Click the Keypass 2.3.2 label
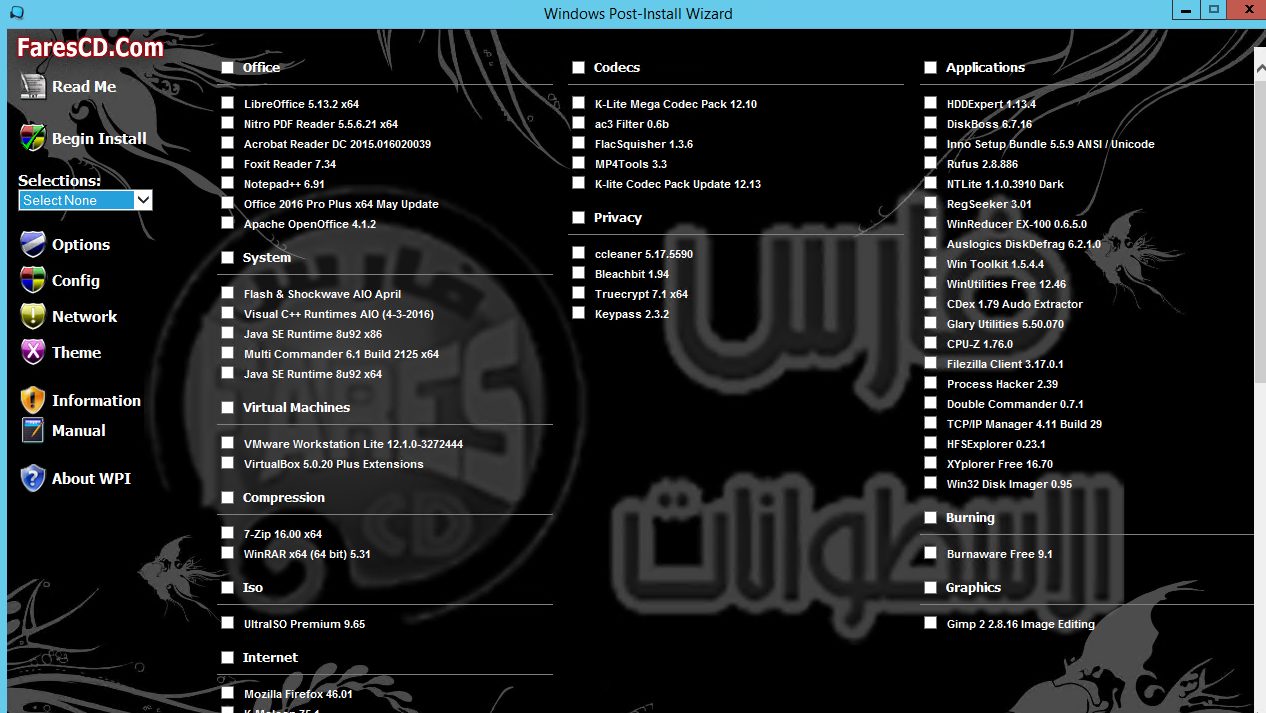This screenshot has height=713, width=1266. 632,314
